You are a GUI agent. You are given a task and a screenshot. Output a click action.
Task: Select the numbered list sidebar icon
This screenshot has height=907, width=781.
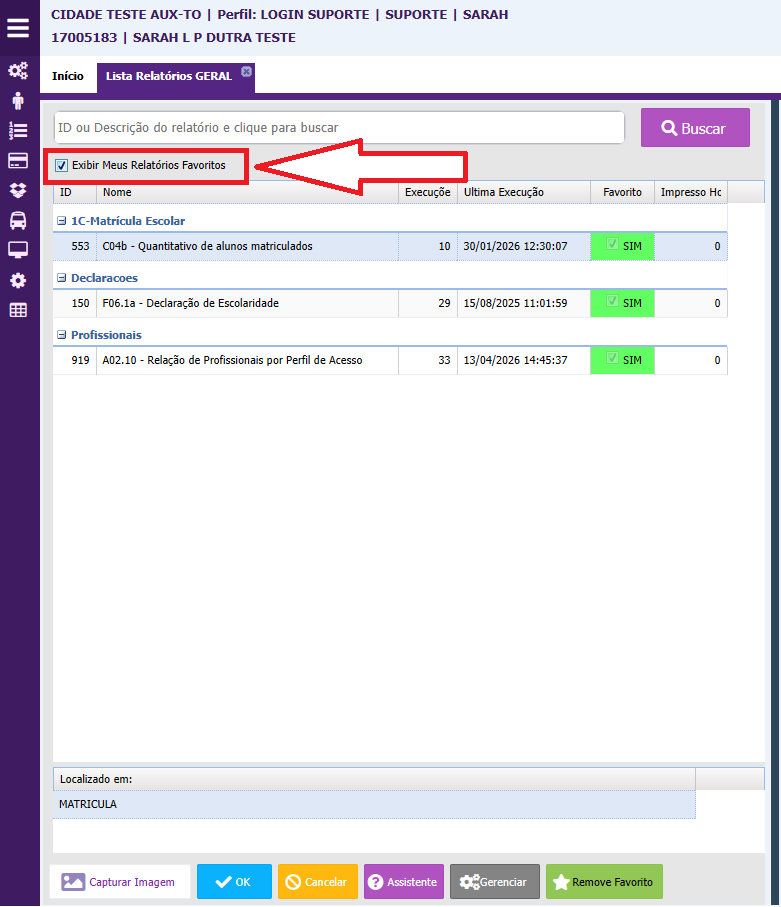click(18, 130)
